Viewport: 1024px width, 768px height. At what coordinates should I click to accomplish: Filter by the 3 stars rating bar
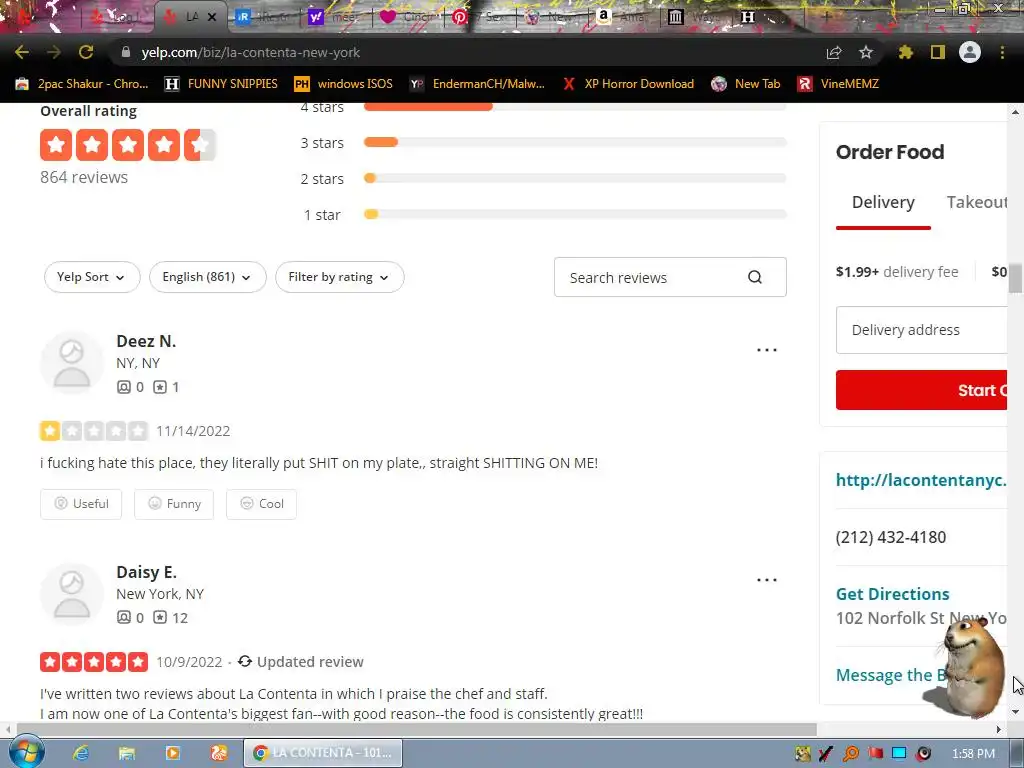[x=575, y=142]
